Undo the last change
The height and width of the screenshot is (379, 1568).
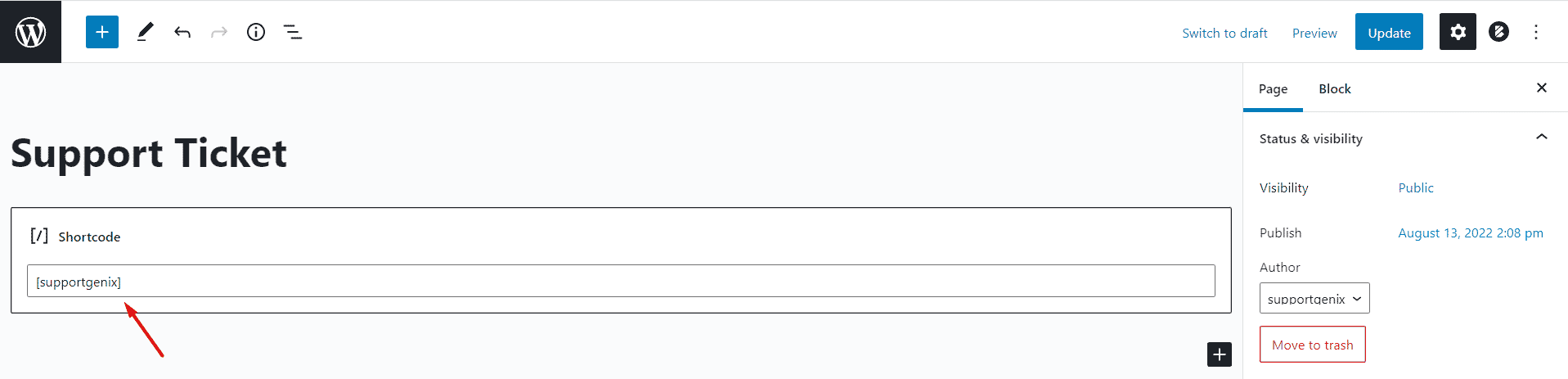point(182,32)
